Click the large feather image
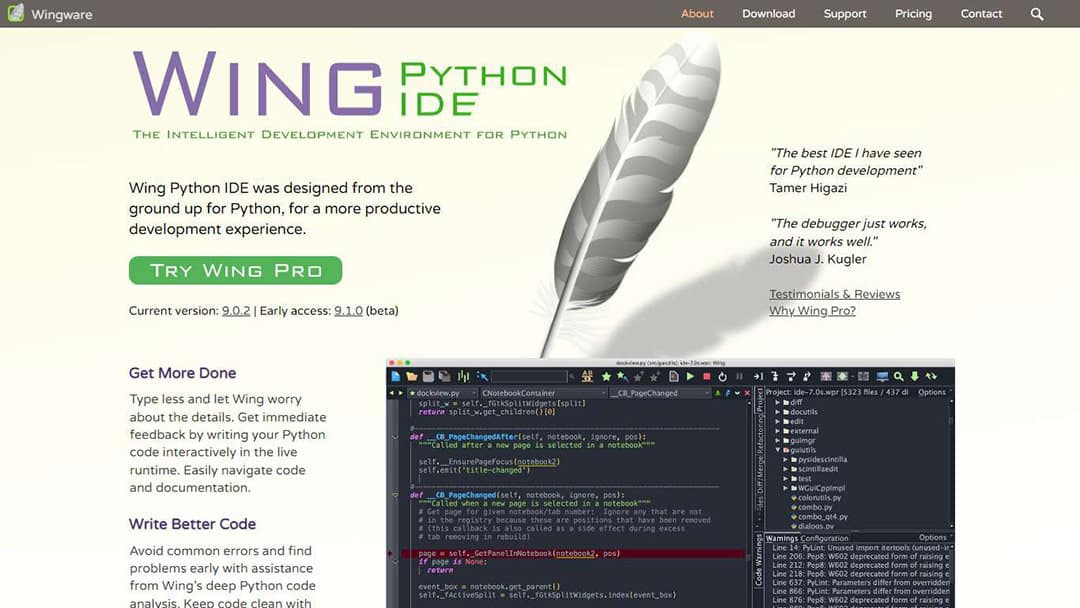 (630, 193)
